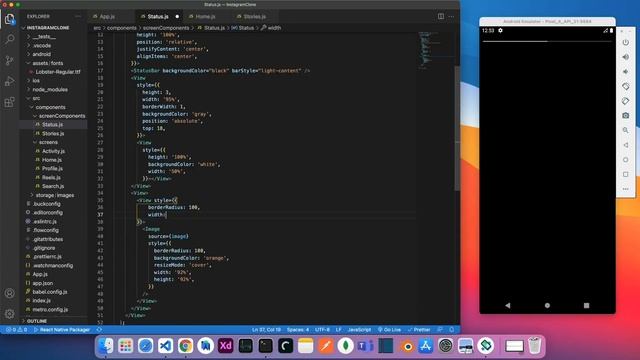Open Activity.js in the file tree
The height and width of the screenshot is (360, 640).
(53, 151)
